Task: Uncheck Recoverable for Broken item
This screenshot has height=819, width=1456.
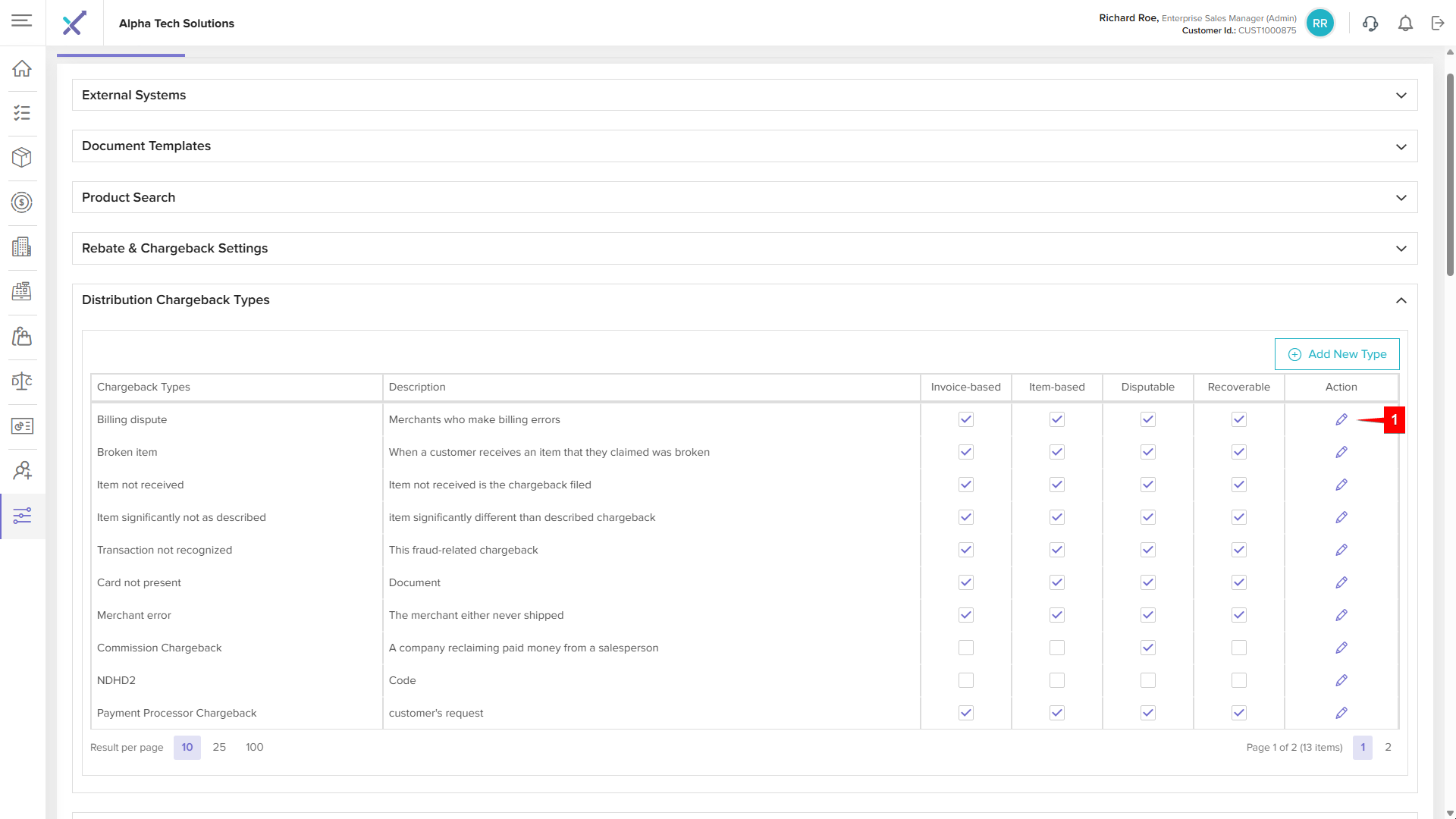Action: 1238,452
